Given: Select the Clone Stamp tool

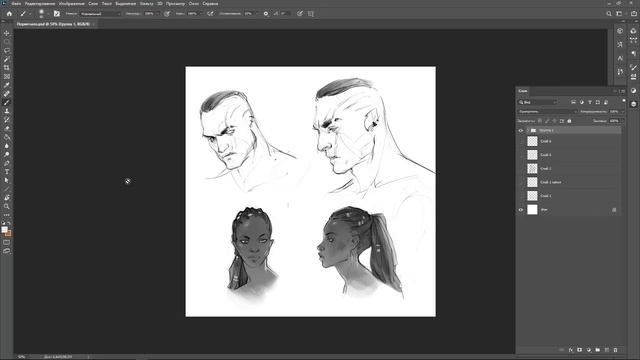Looking at the screenshot, I should pyautogui.click(x=7, y=111).
